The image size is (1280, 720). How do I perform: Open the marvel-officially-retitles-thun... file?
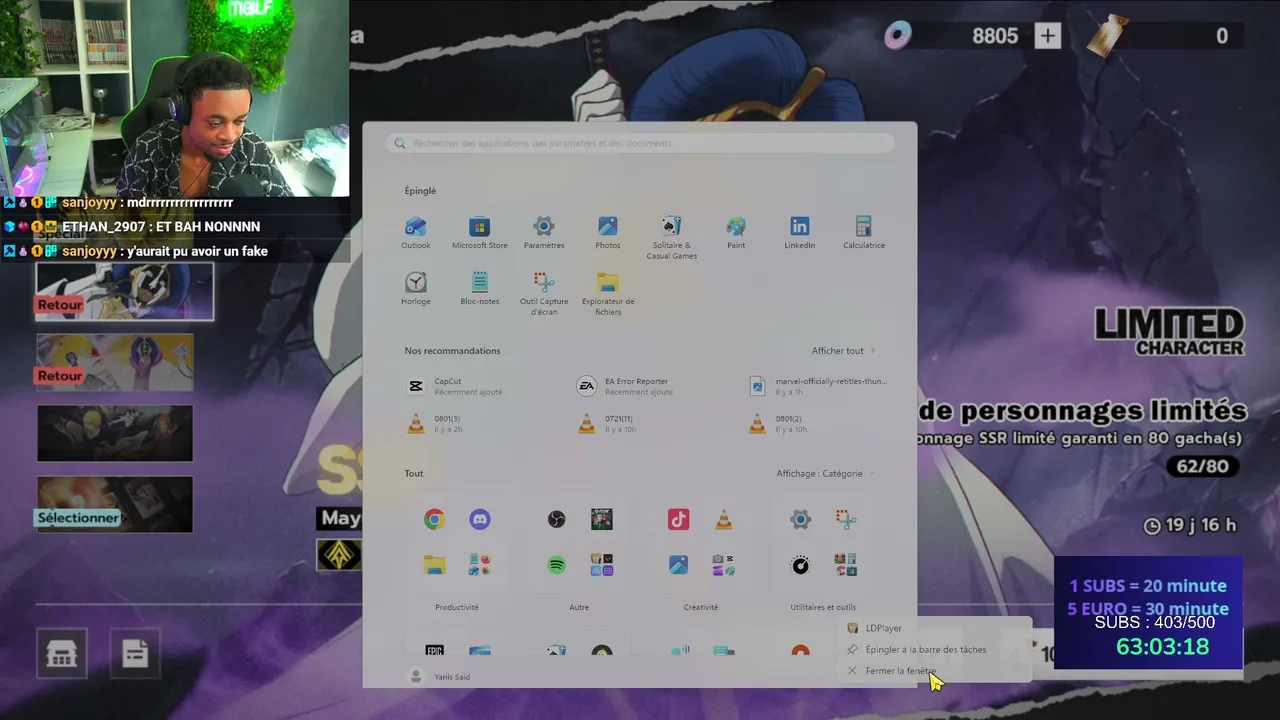tap(818, 386)
